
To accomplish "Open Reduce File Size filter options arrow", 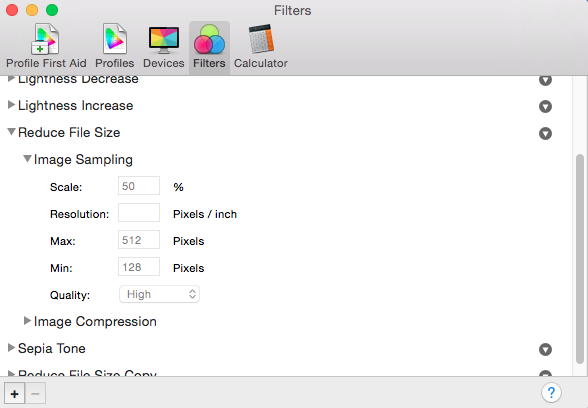I will (x=545, y=134).
